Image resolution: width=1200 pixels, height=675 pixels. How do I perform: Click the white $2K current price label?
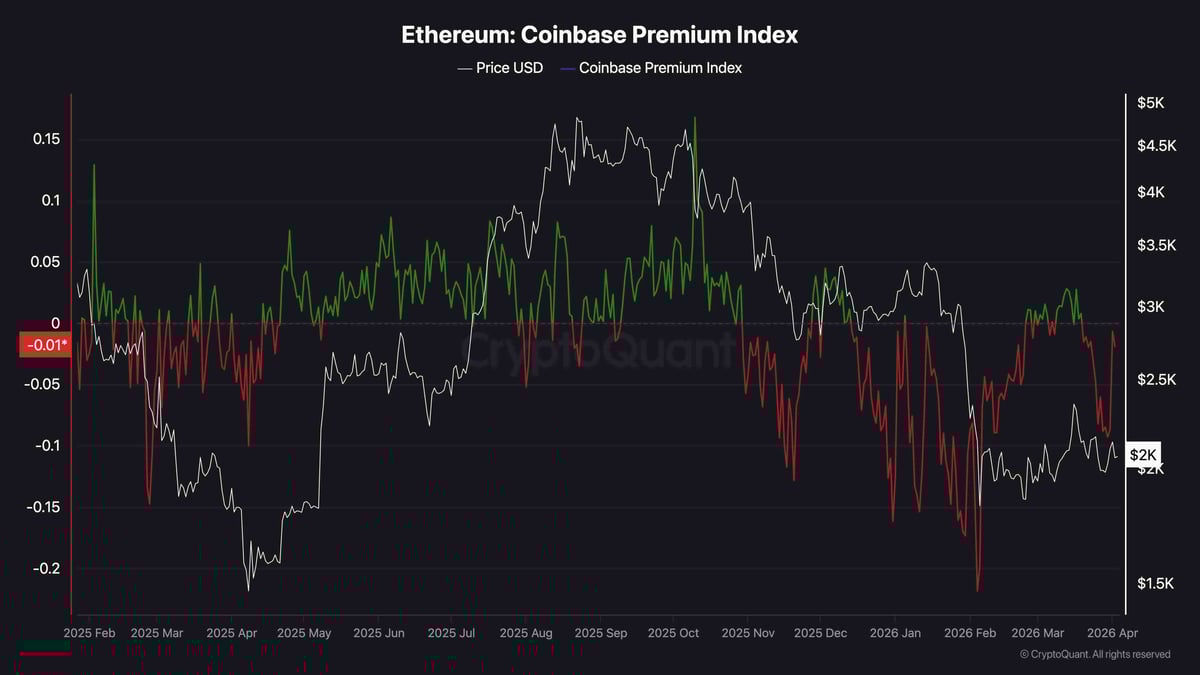coord(1144,455)
